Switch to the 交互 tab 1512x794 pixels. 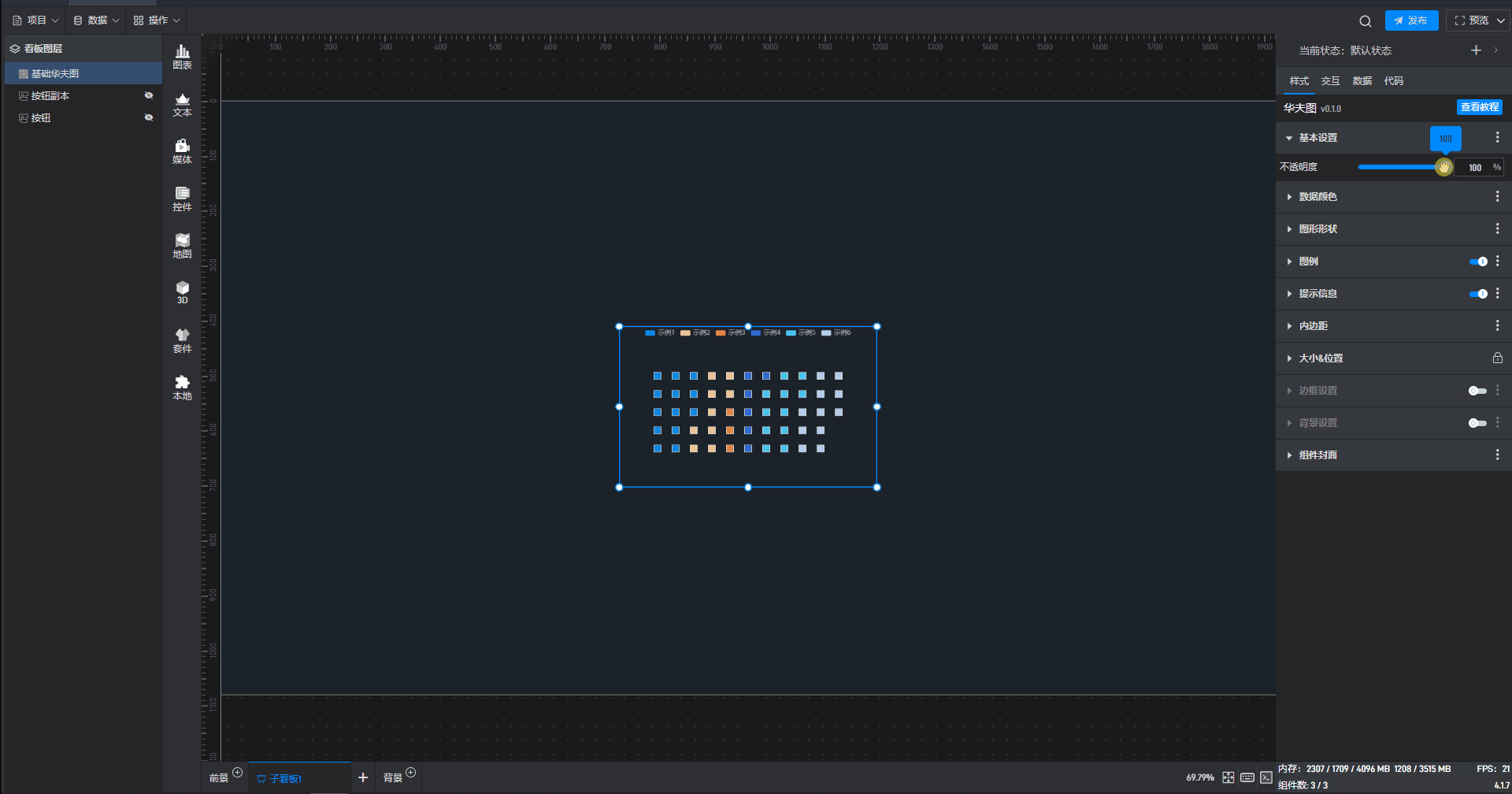point(1330,81)
